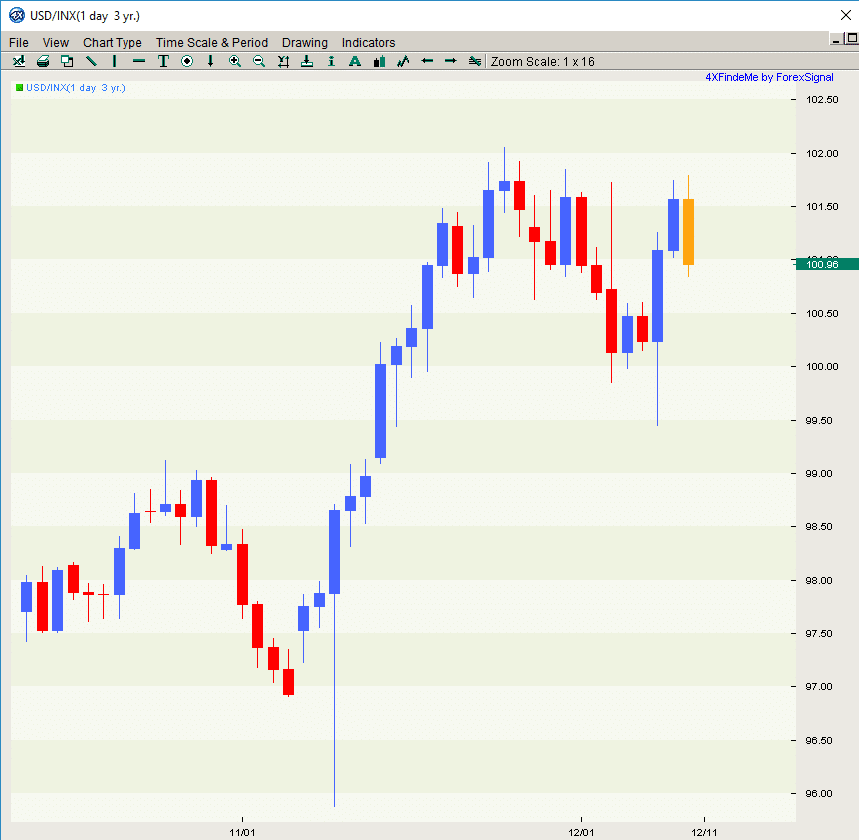Open the 4XFindeMe by ForexSignal link
This screenshot has width=859, height=840.
point(769,77)
